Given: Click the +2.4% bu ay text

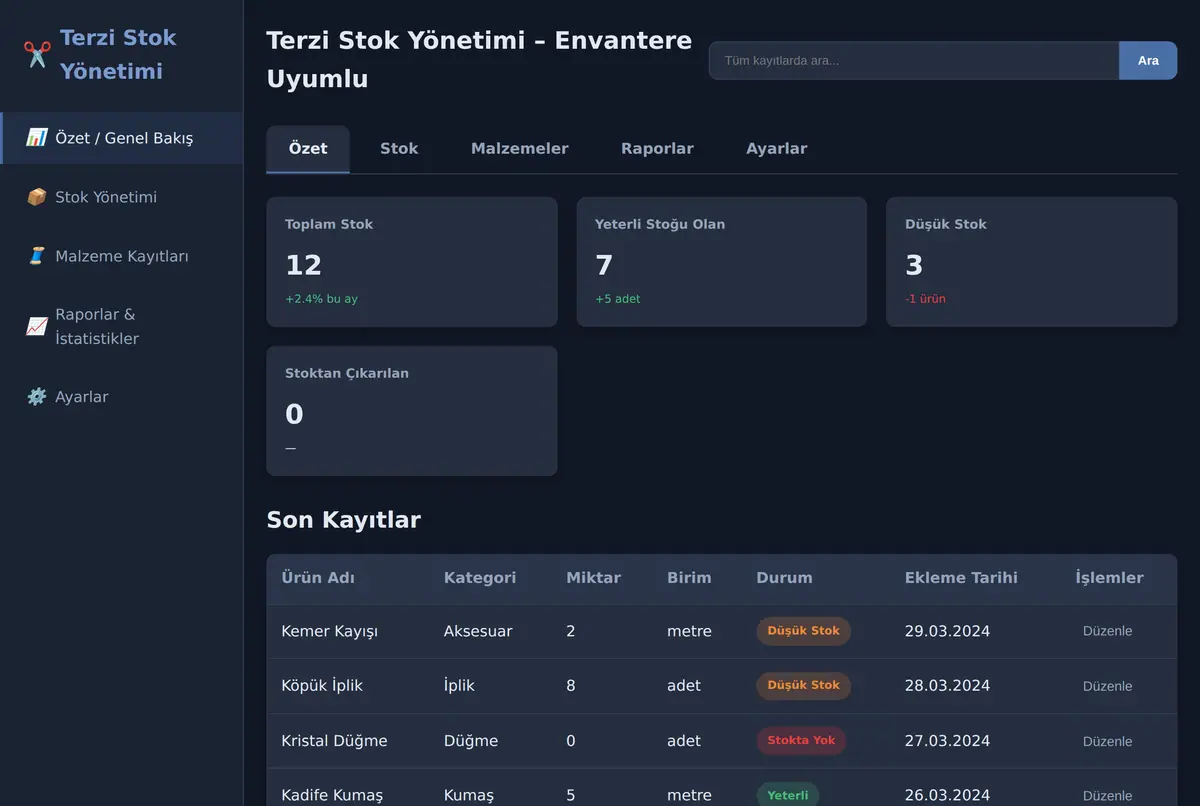Looking at the screenshot, I should click(x=321, y=299).
